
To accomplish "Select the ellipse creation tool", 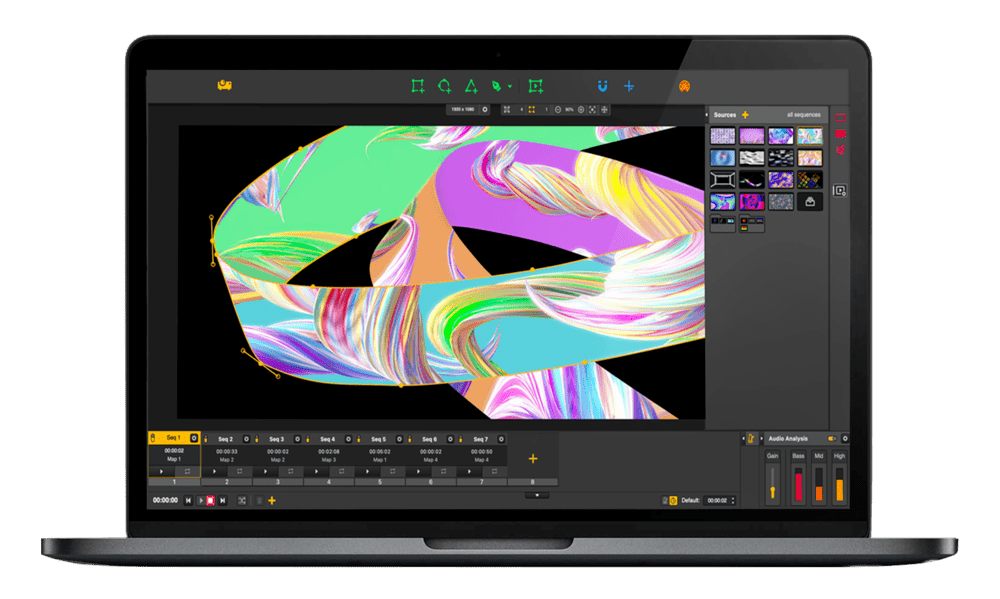I will point(443,85).
